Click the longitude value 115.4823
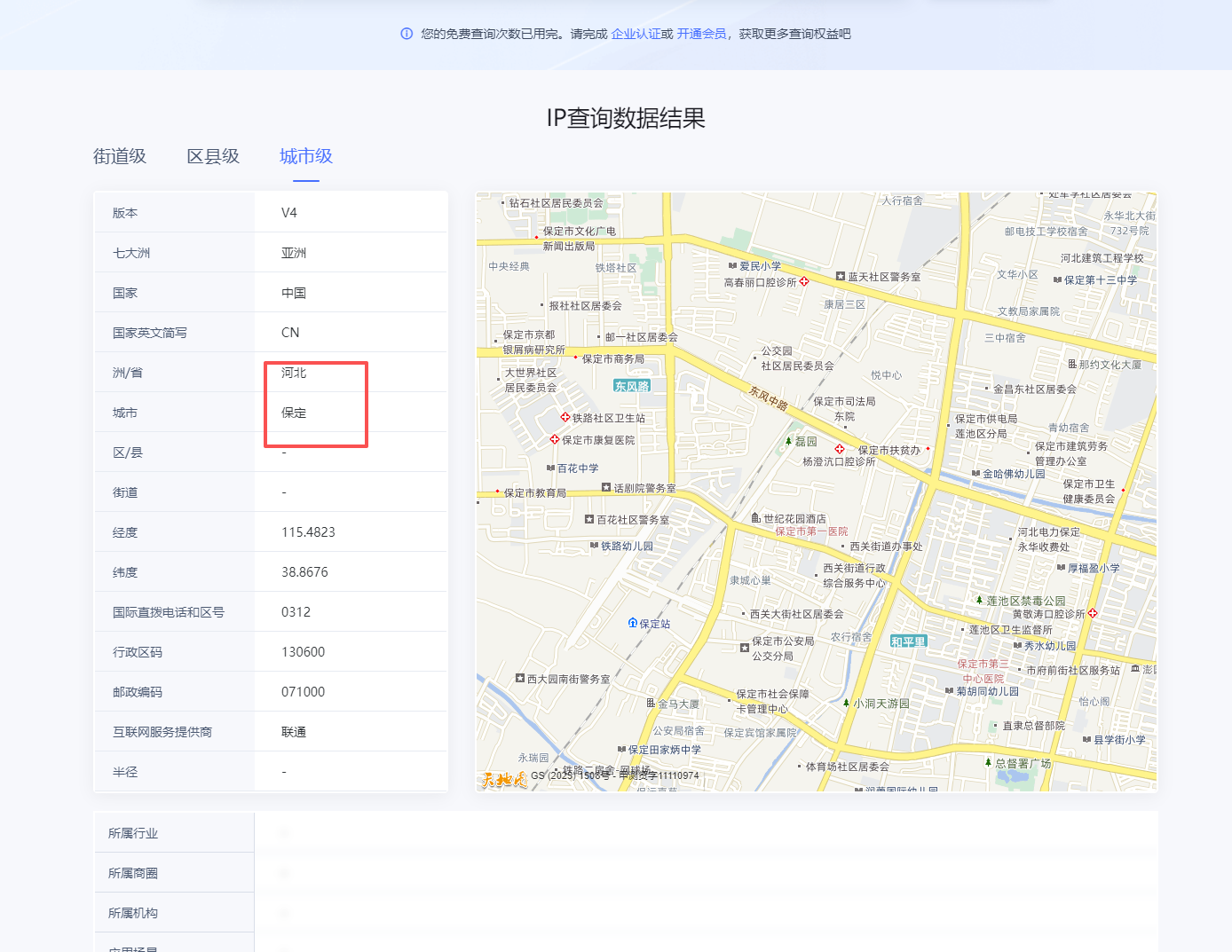The image size is (1232, 952). pos(308,532)
